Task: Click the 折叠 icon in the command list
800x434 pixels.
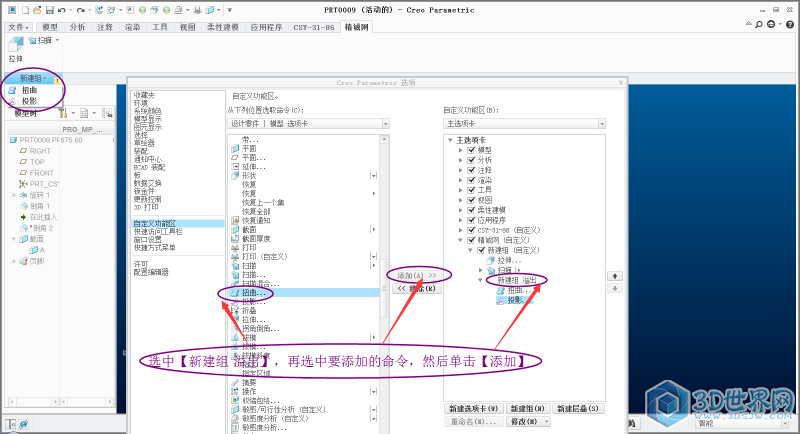Action: point(235,311)
